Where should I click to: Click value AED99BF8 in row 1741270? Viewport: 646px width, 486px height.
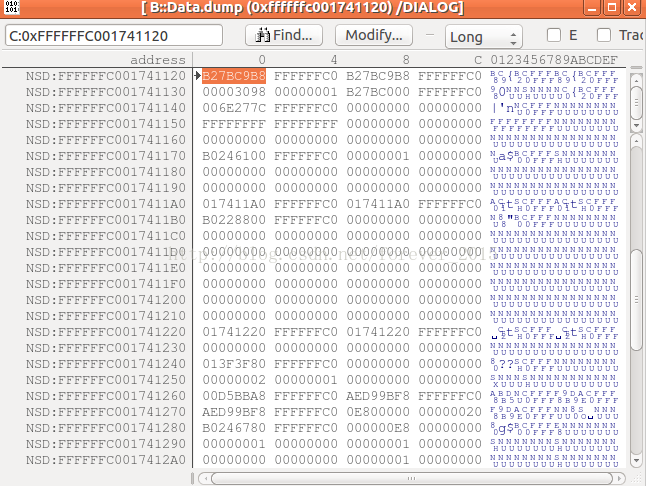coord(234,412)
